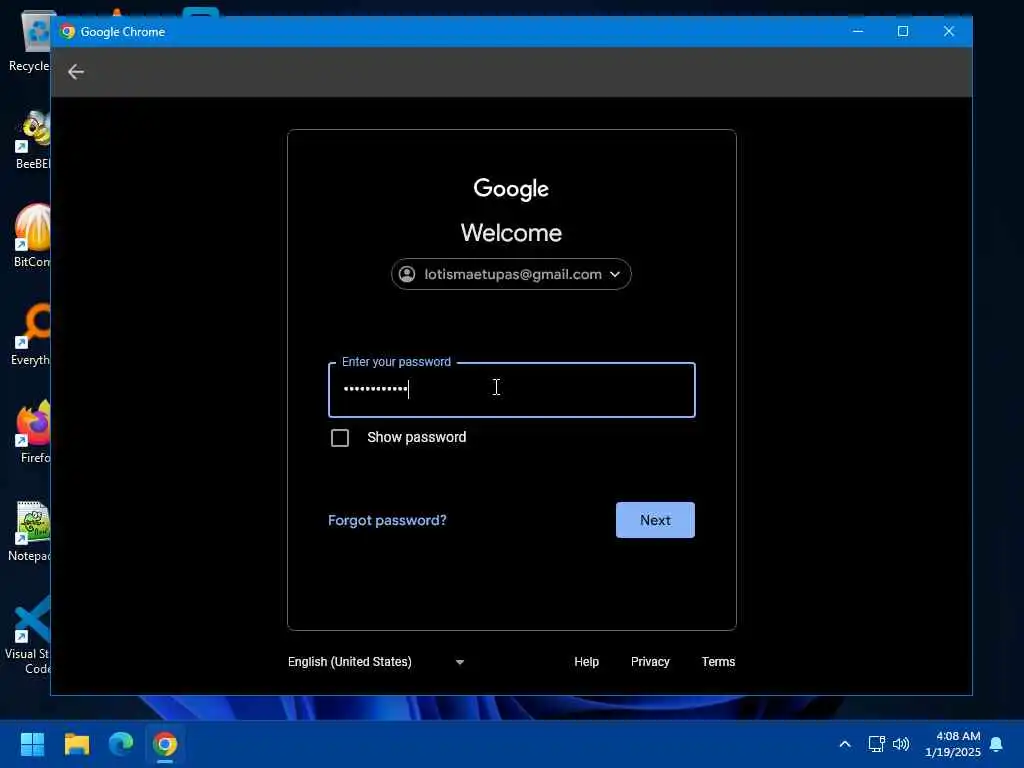
Task: Click the Chrome logo in title bar
Action: (67, 31)
